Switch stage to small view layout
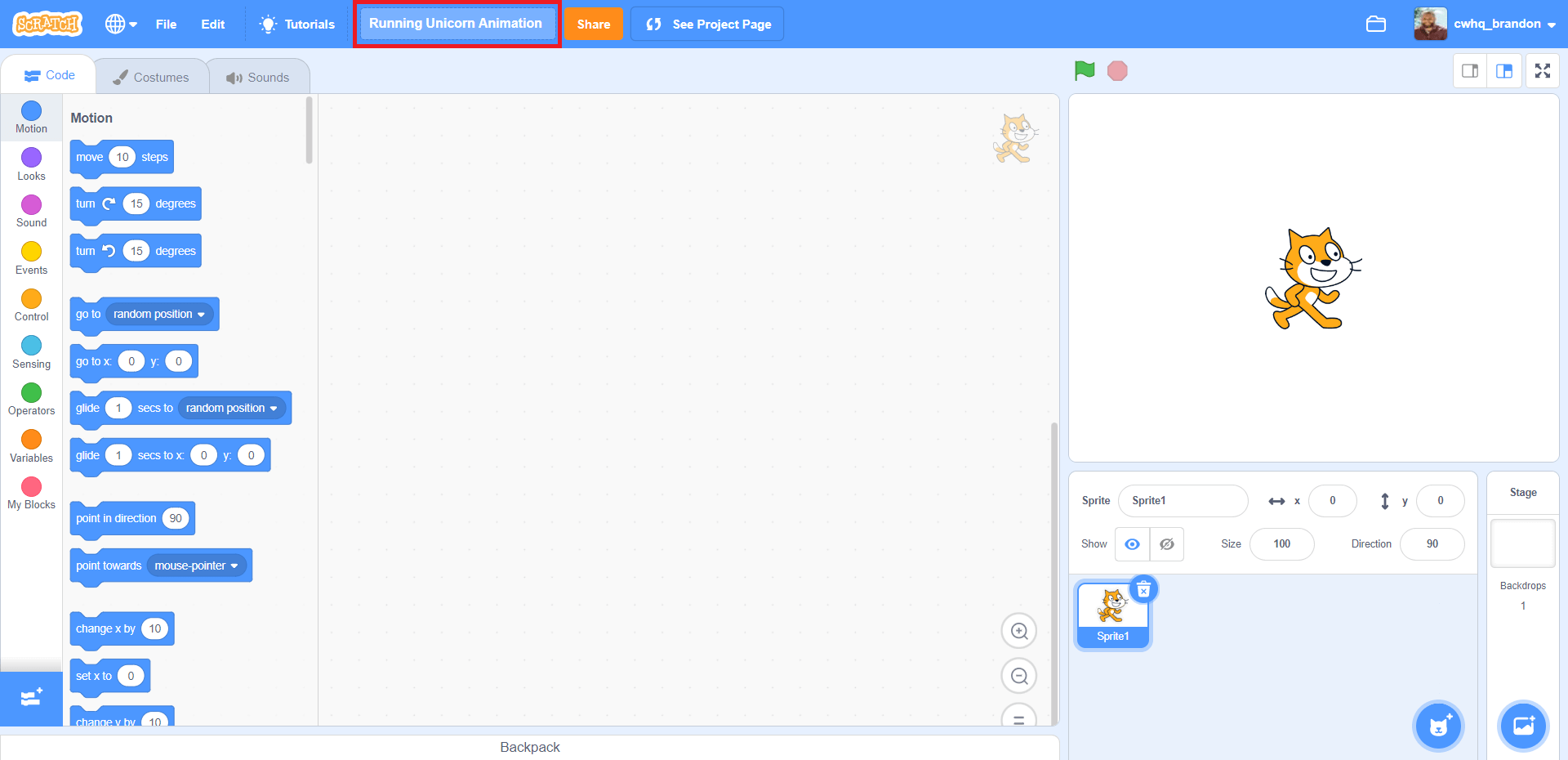The width and height of the screenshot is (1568, 760). [1470, 70]
